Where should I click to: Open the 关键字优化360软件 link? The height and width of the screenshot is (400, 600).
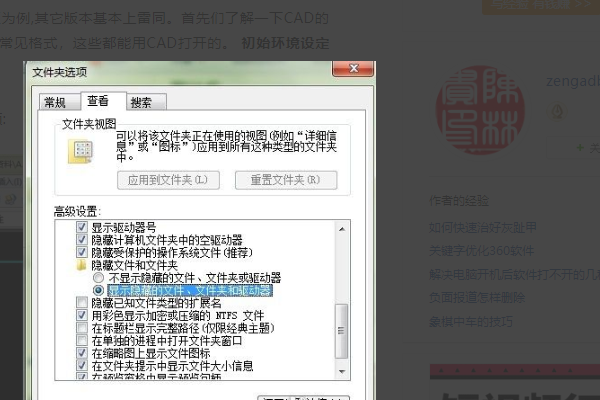[481, 251]
